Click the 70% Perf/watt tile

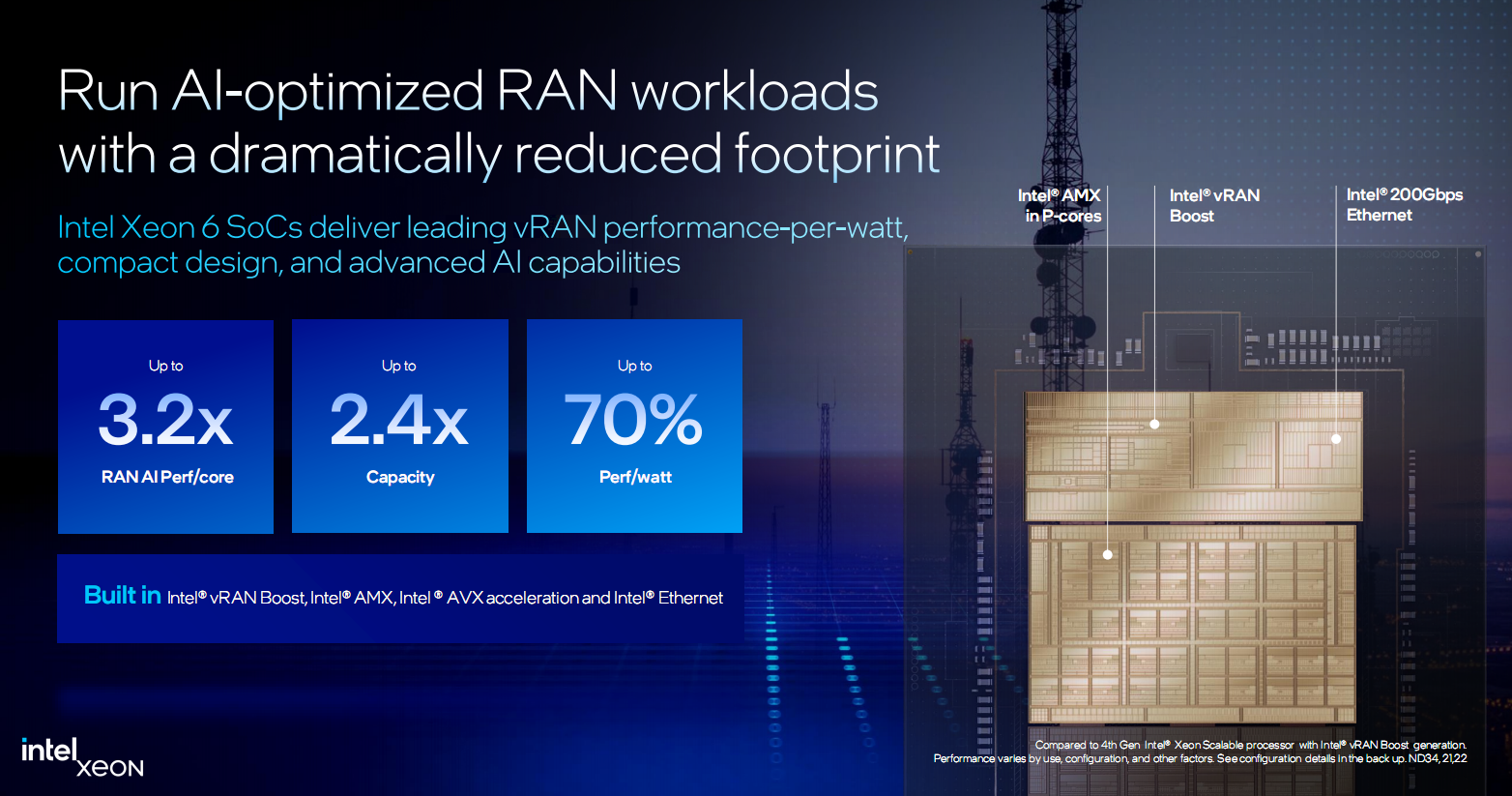[634, 427]
